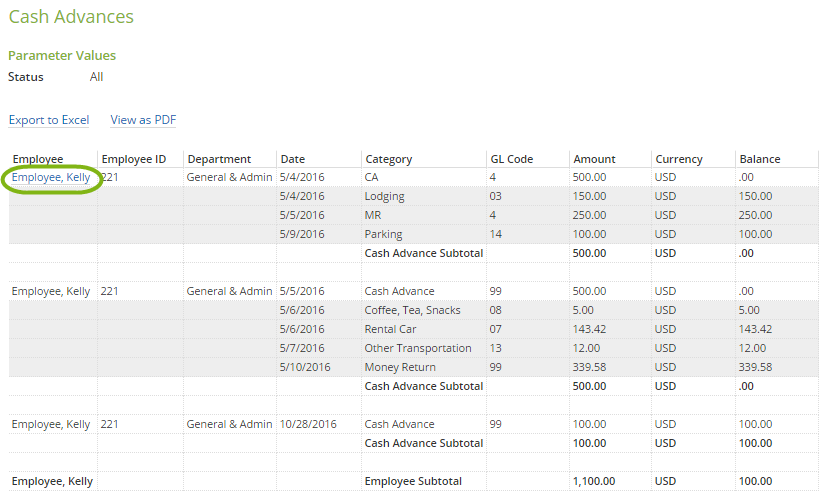Select the 5/10/2016 date cell
Image resolution: width=840 pixels, height=502 pixels.
click(305, 367)
